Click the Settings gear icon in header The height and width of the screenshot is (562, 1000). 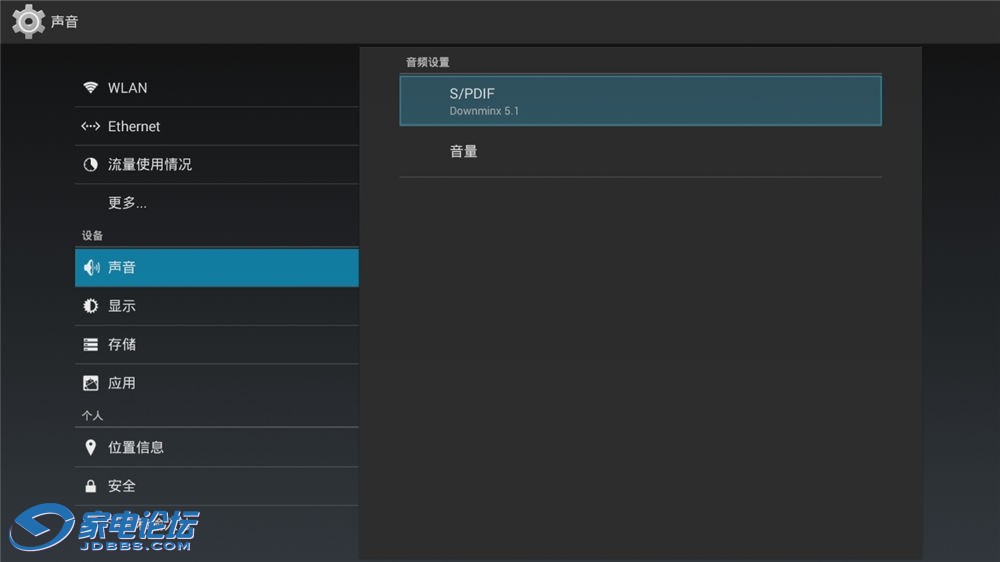tap(28, 21)
